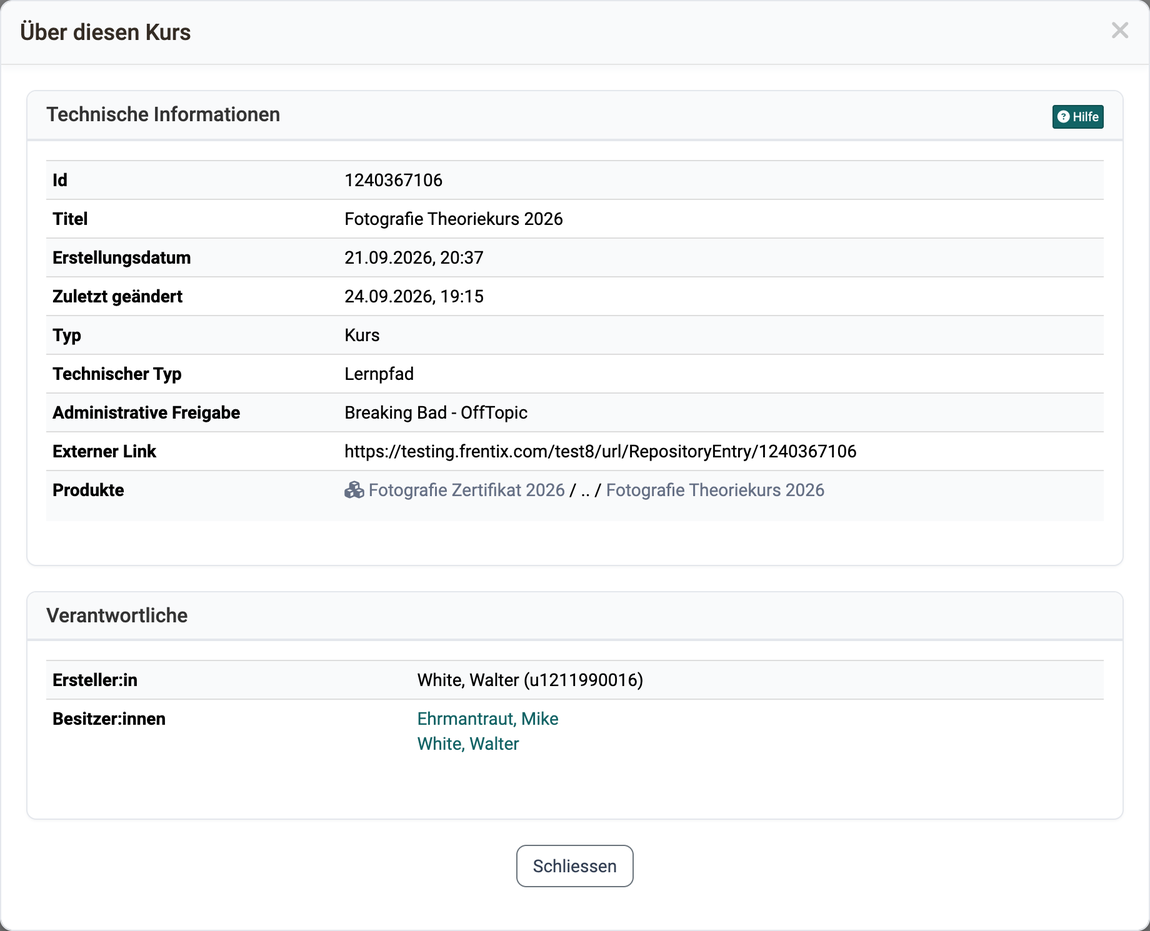Click the Typ value 'Kurs'
The image size is (1150, 931).
(362, 335)
